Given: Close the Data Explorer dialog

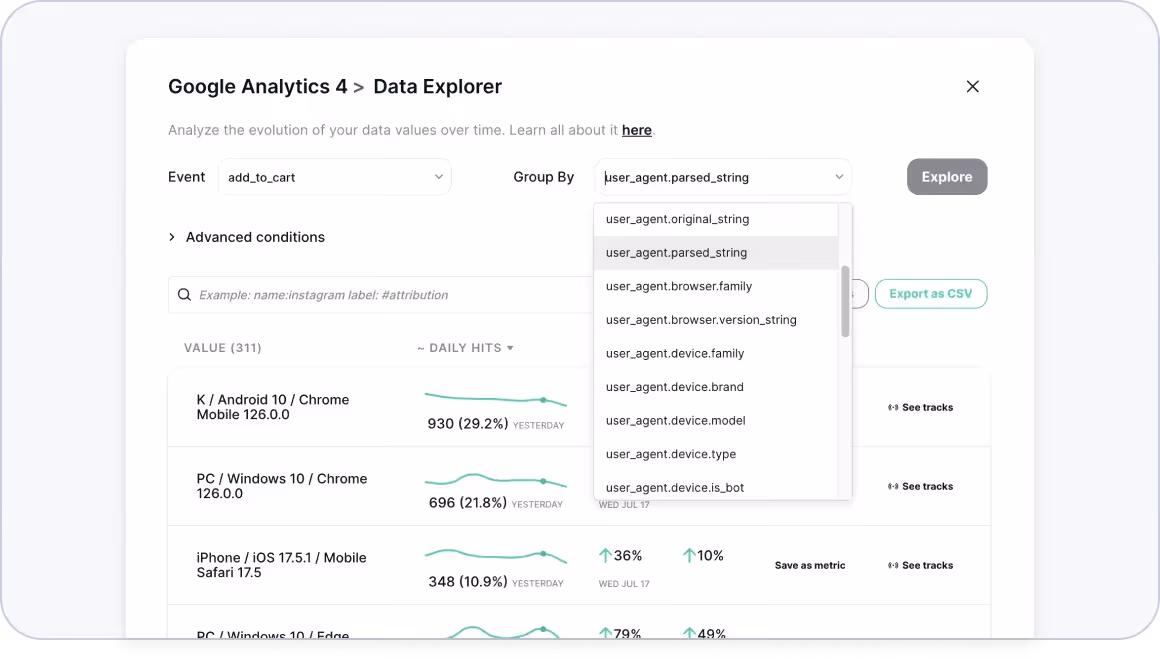Looking at the screenshot, I should [972, 87].
